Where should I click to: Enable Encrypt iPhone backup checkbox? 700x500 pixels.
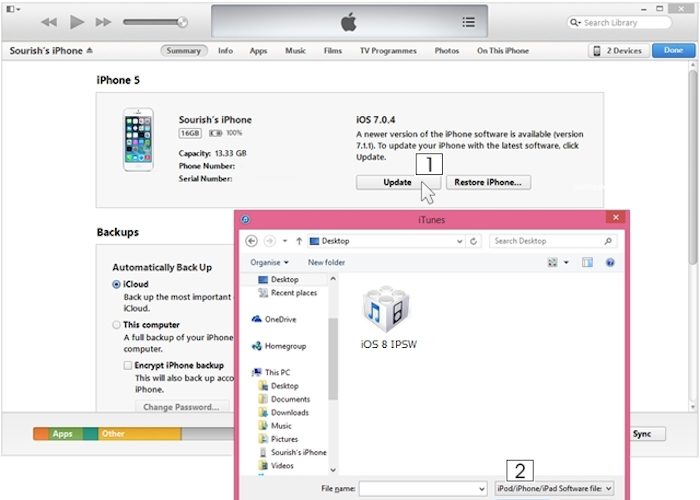click(x=128, y=366)
